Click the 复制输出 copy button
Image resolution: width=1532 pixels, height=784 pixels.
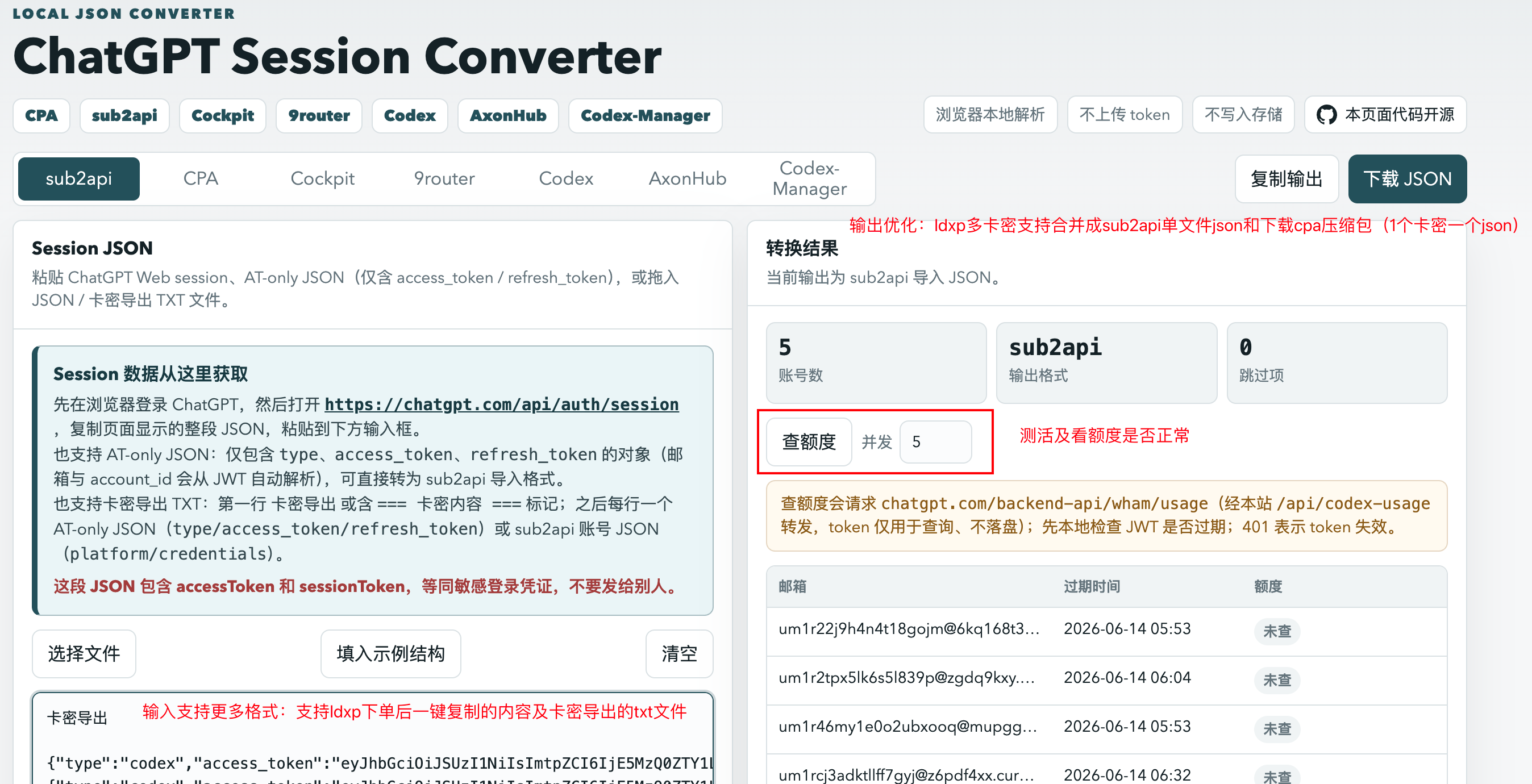point(1287,178)
